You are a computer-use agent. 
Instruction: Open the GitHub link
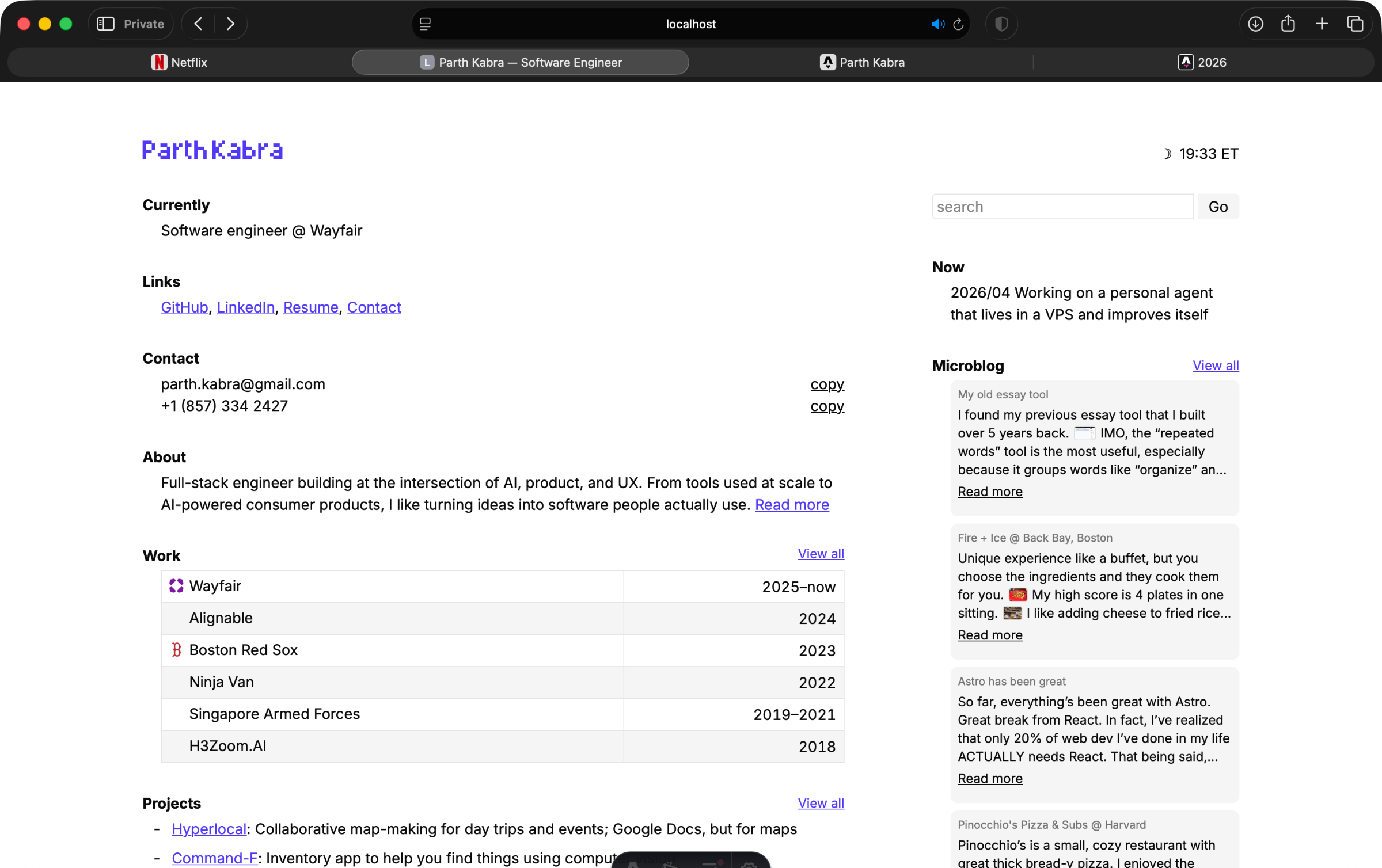tap(184, 307)
